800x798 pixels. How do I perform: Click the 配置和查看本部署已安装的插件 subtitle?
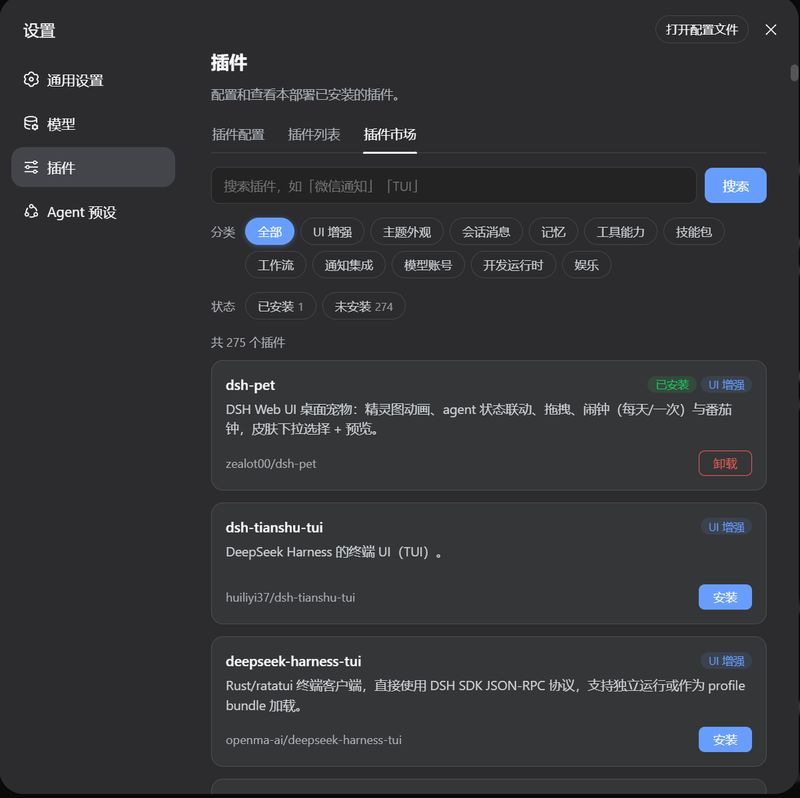coord(305,94)
